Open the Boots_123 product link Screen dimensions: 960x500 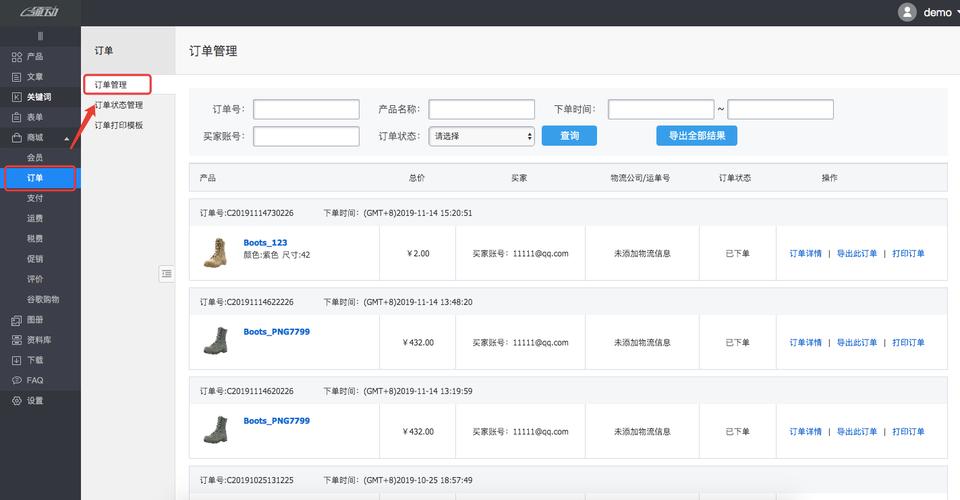[265, 243]
